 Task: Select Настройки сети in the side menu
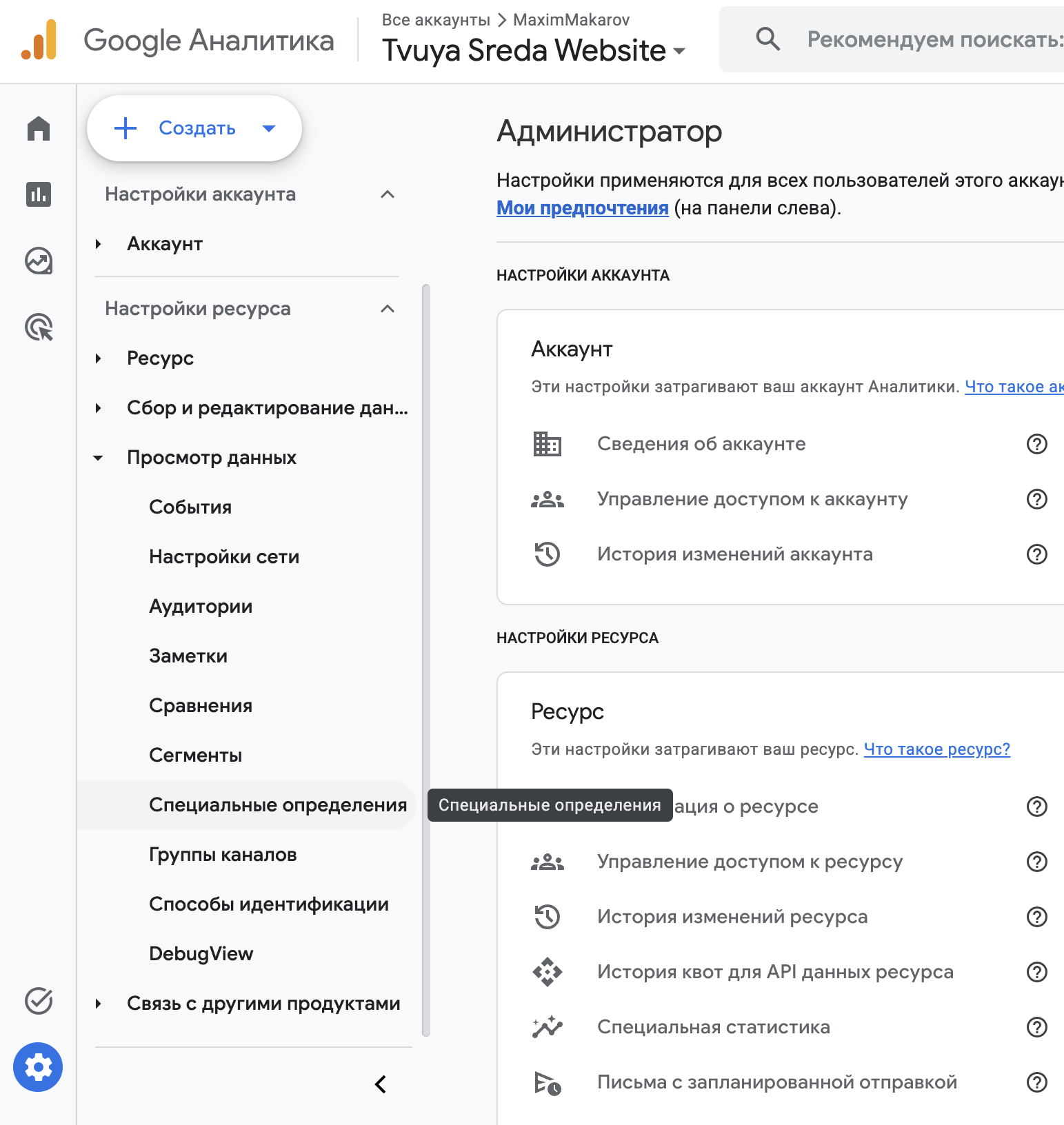point(224,557)
